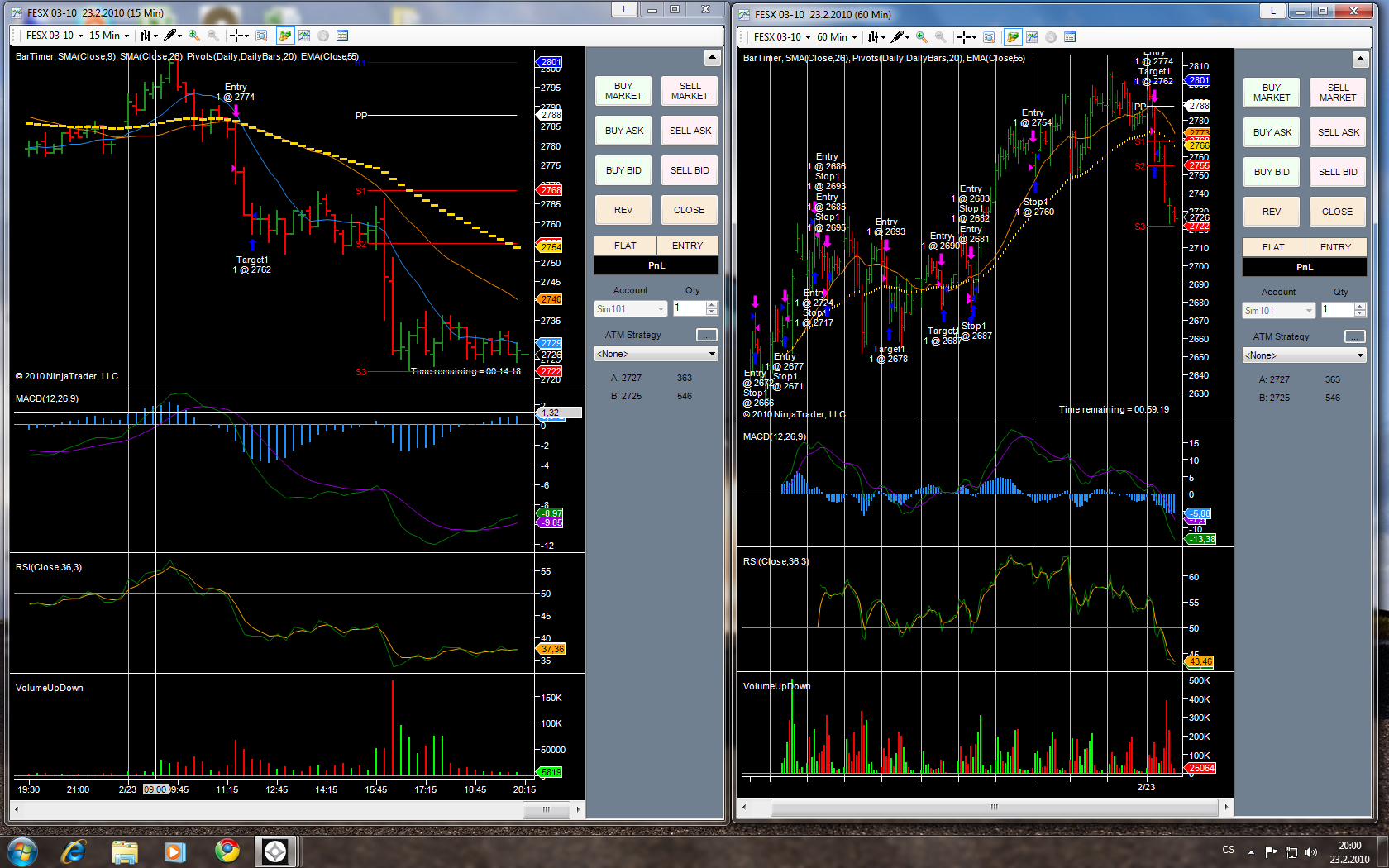This screenshot has width=1389, height=868.
Task: Open Indicators icon in 60 Min chart toolbar
Action: (1032, 37)
